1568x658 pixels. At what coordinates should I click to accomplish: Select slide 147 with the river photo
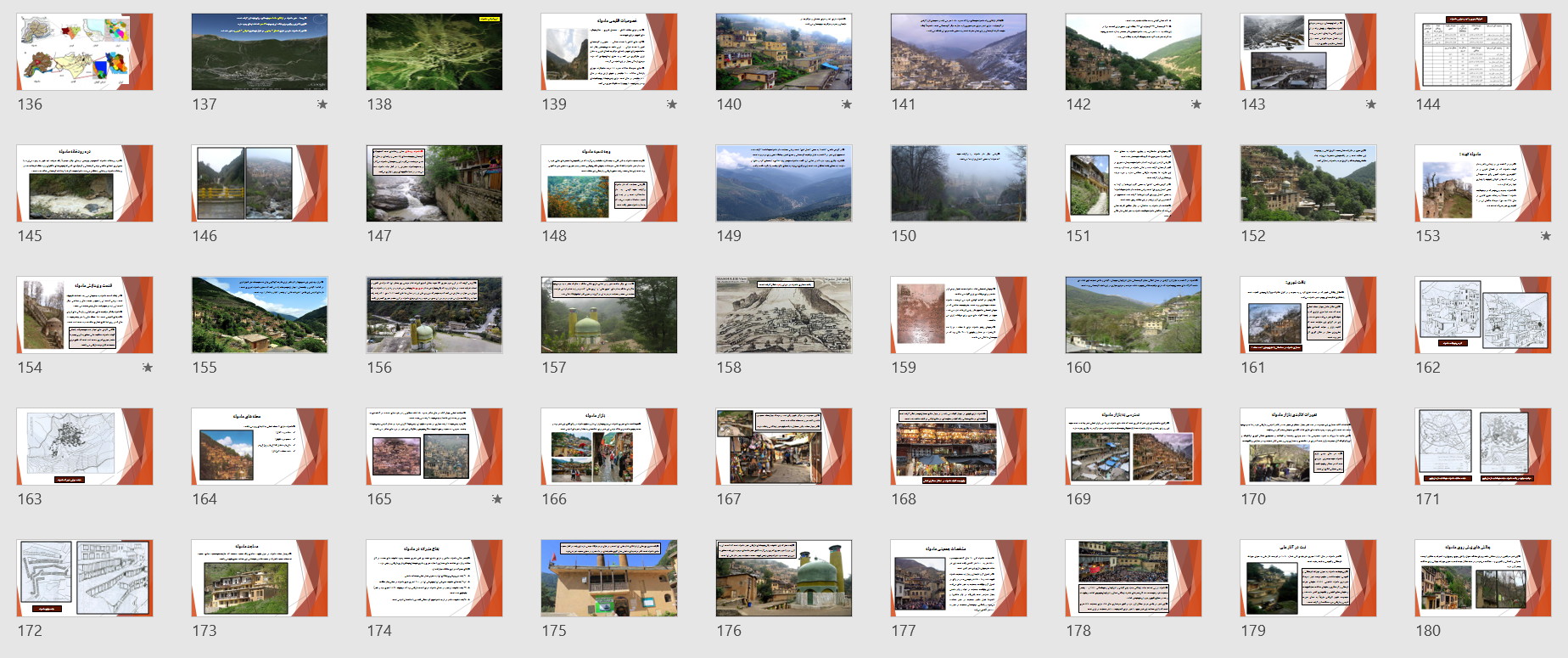click(434, 183)
